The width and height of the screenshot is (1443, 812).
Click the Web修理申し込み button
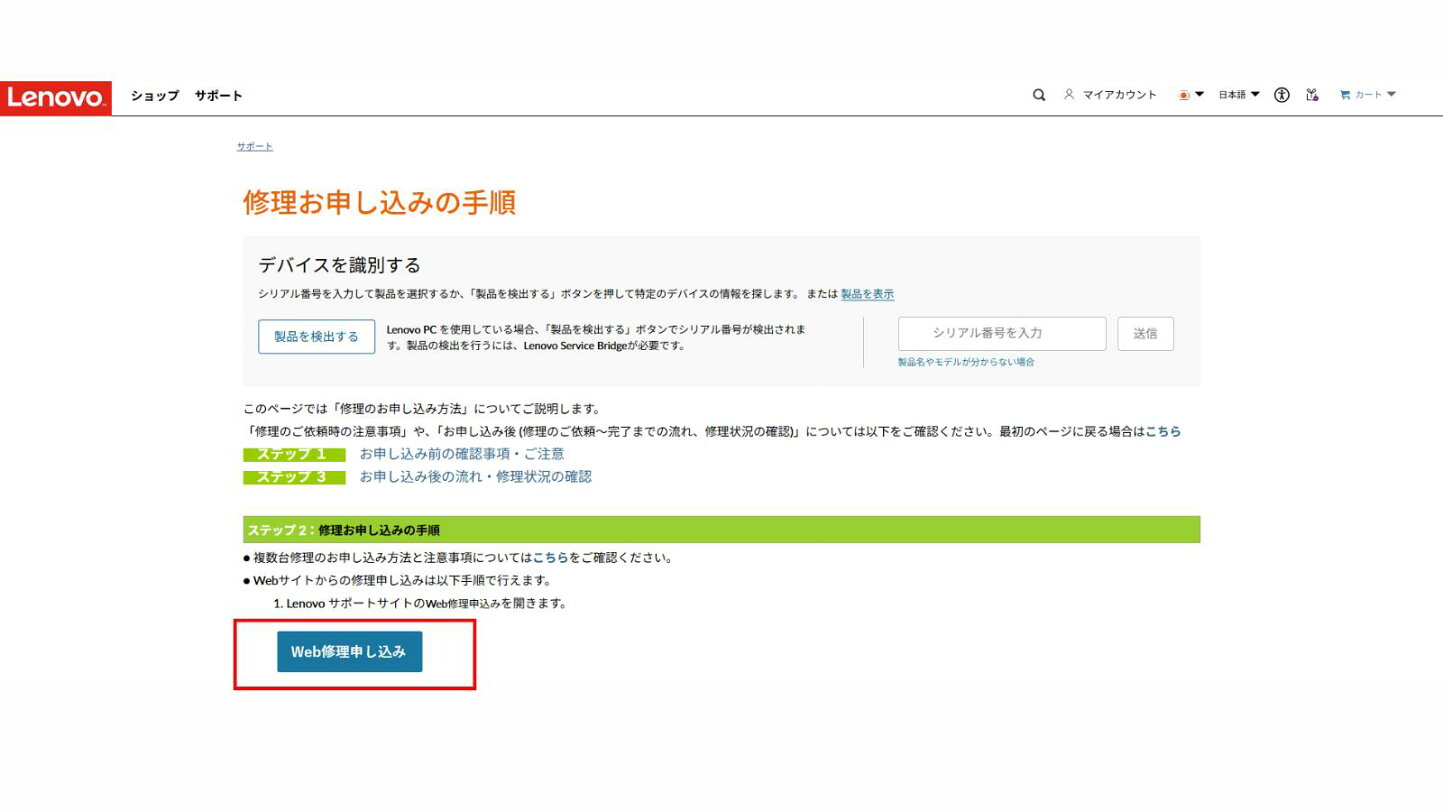click(349, 652)
